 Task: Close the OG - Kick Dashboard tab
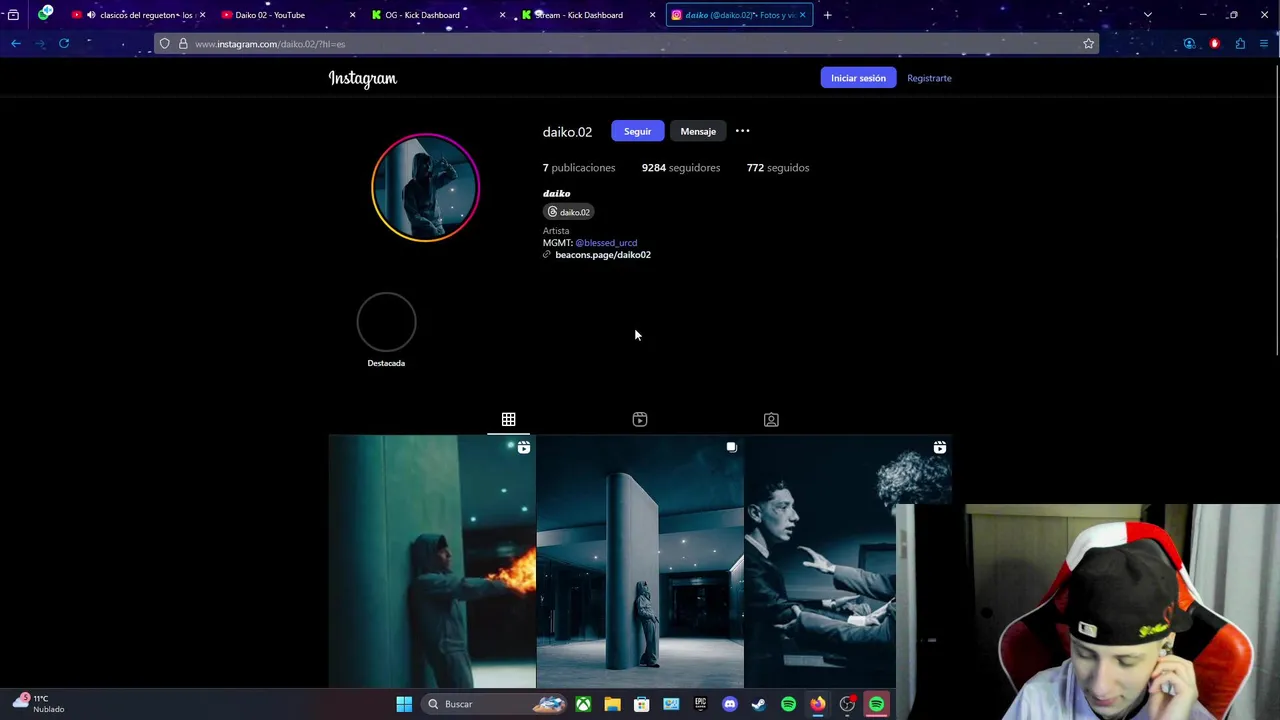click(x=502, y=15)
